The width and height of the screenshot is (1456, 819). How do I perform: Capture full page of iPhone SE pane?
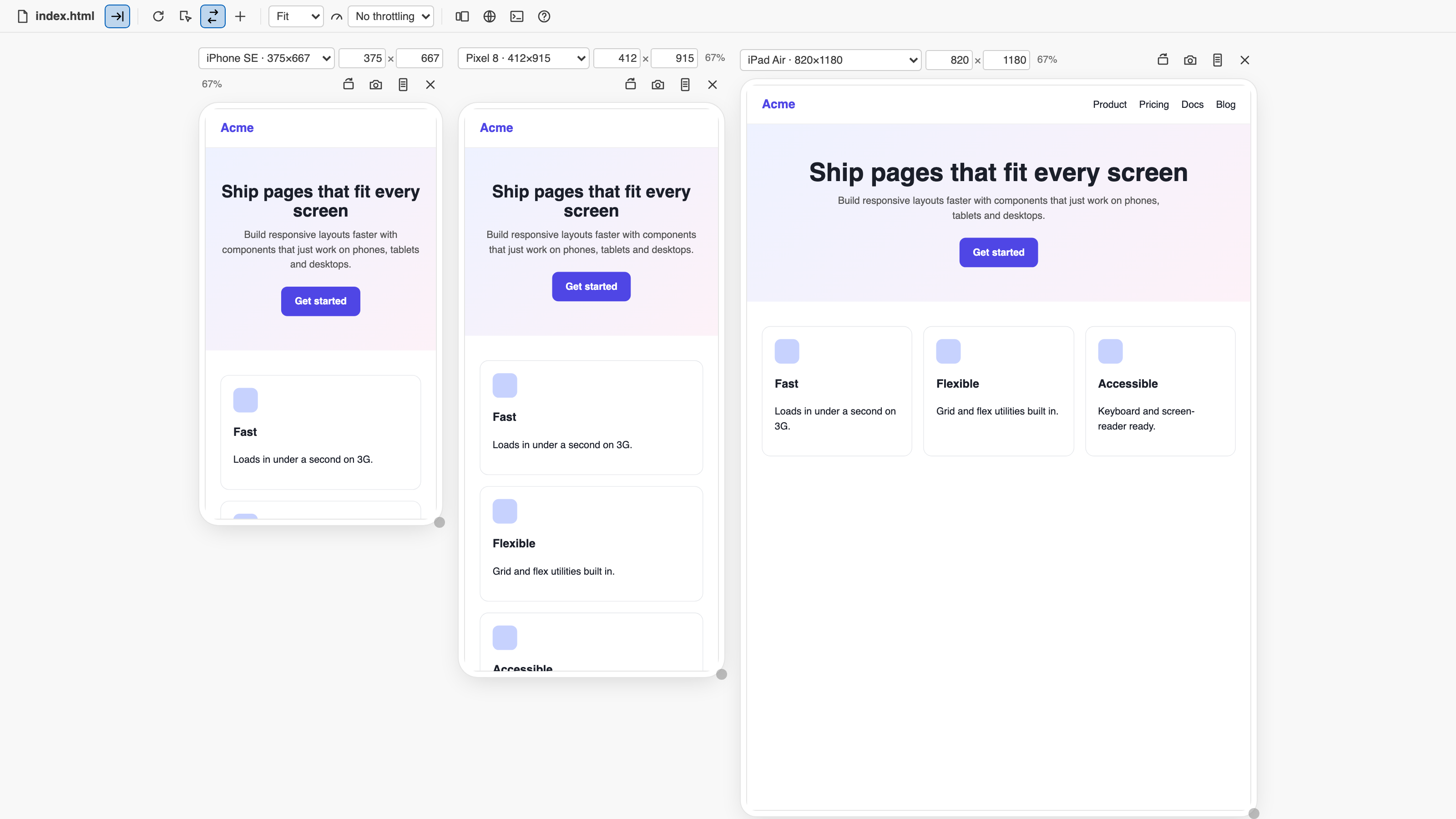[x=403, y=85]
